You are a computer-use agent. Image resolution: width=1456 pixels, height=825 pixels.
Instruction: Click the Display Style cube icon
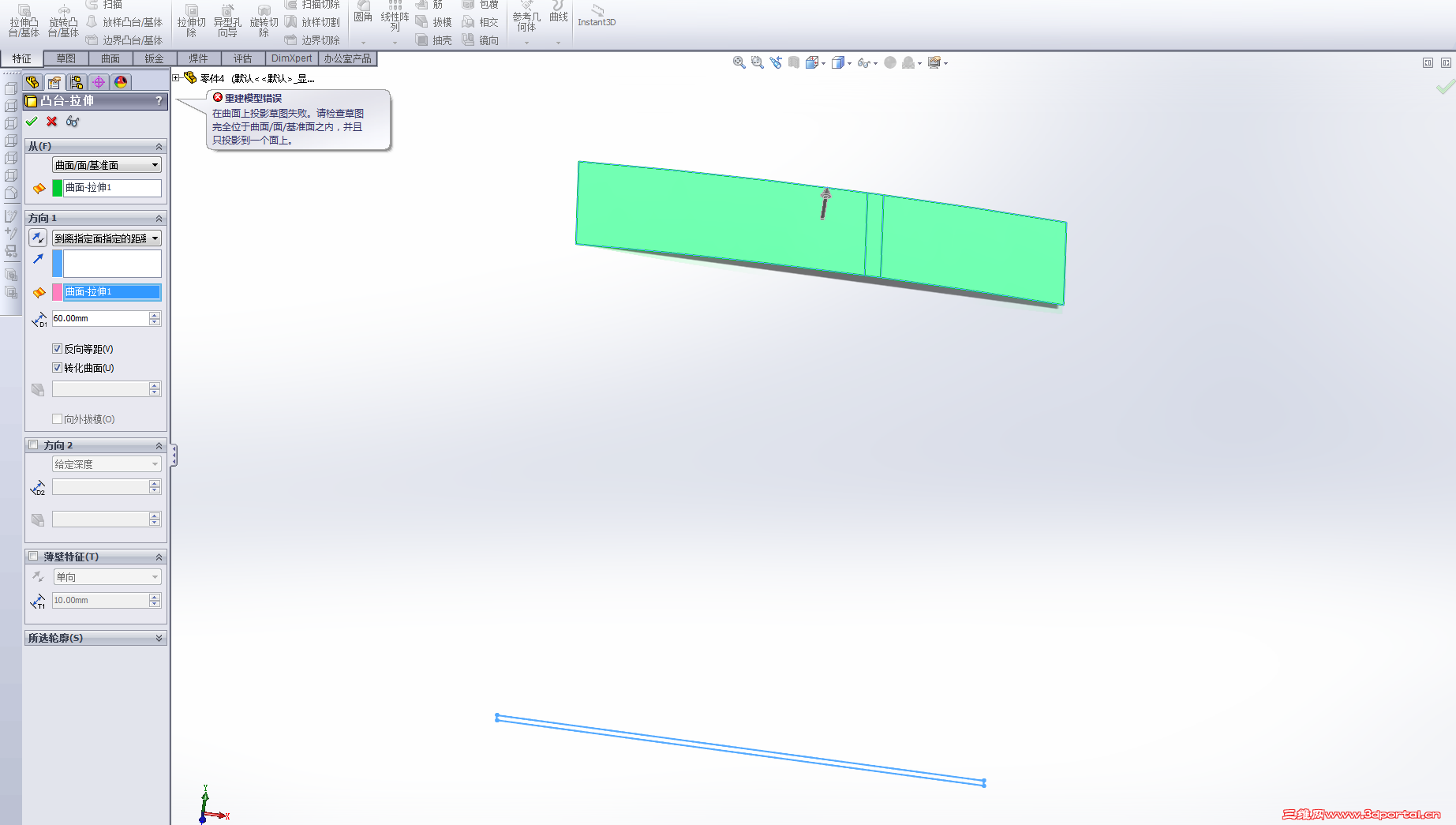coord(838,62)
